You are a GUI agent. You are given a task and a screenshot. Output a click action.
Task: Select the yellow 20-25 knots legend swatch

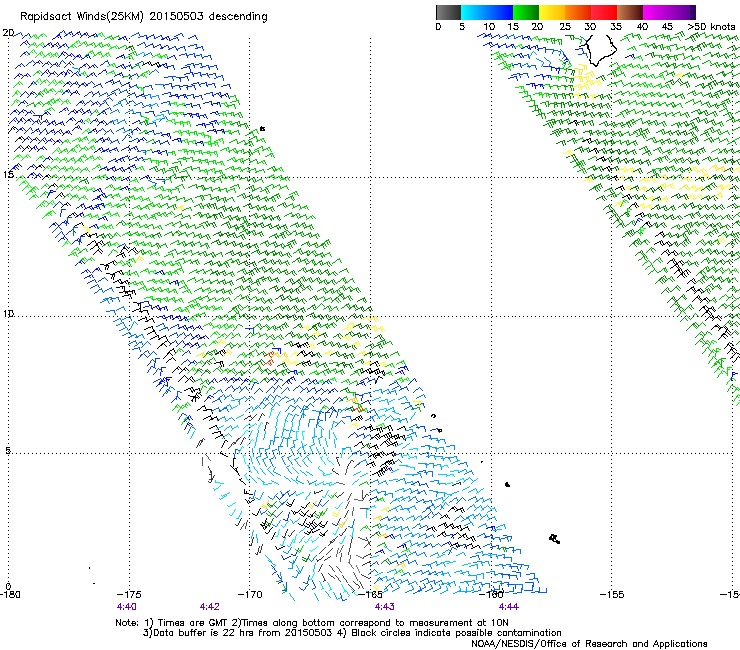coord(552,12)
